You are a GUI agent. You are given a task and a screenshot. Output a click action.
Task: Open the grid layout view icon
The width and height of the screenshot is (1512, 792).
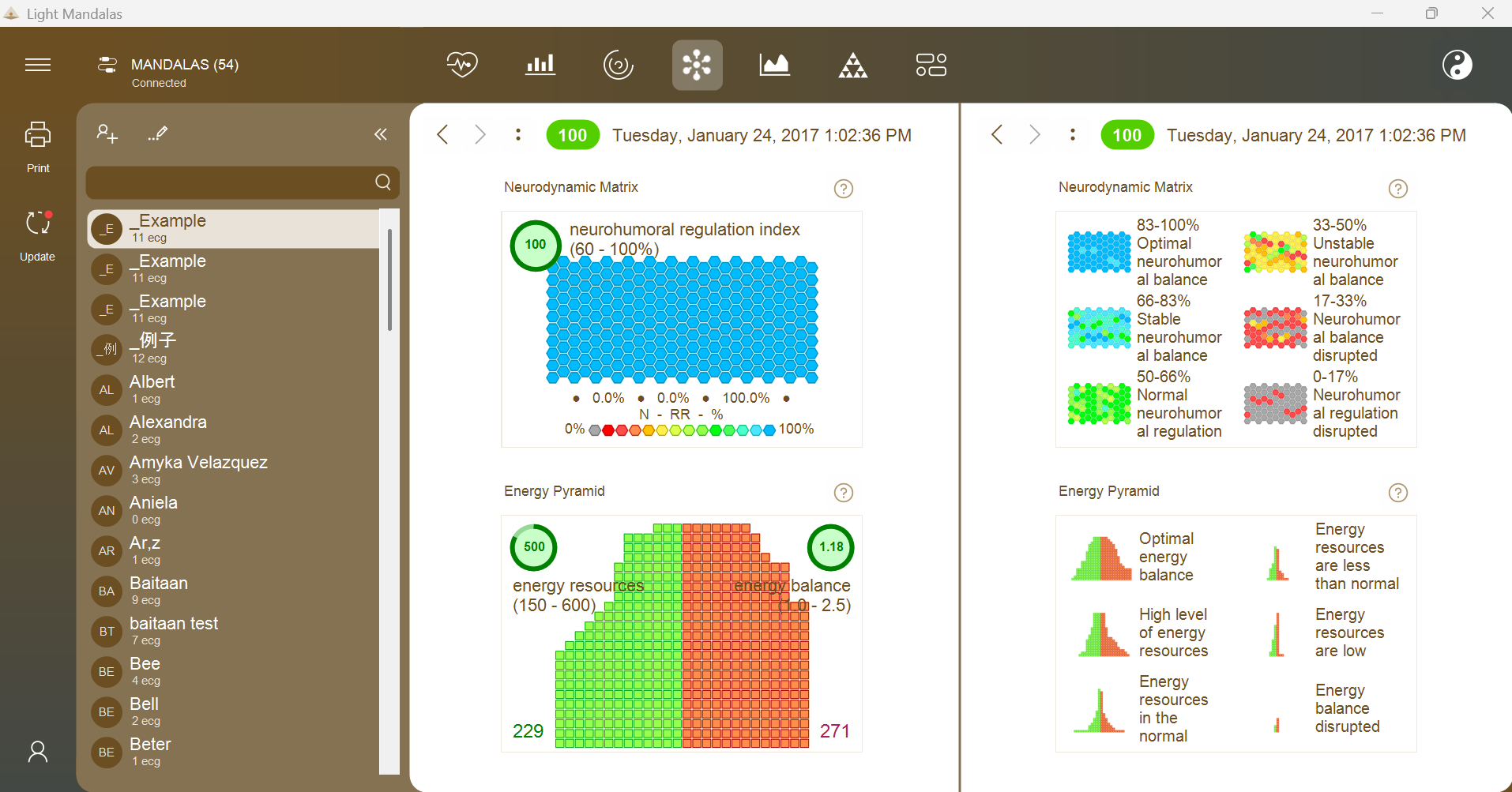931,65
